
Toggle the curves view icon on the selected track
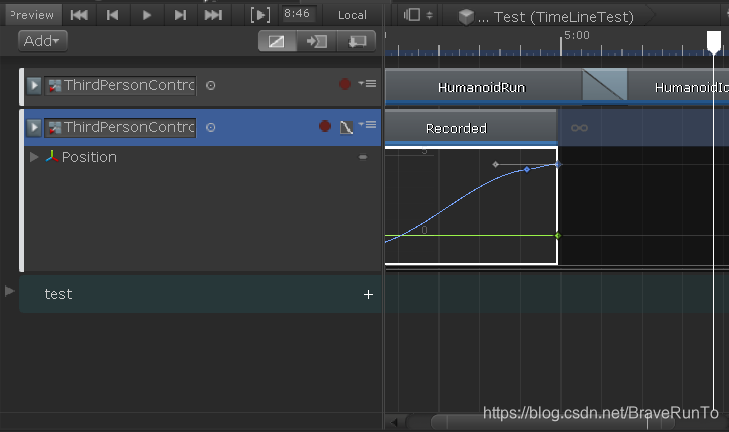pos(346,127)
